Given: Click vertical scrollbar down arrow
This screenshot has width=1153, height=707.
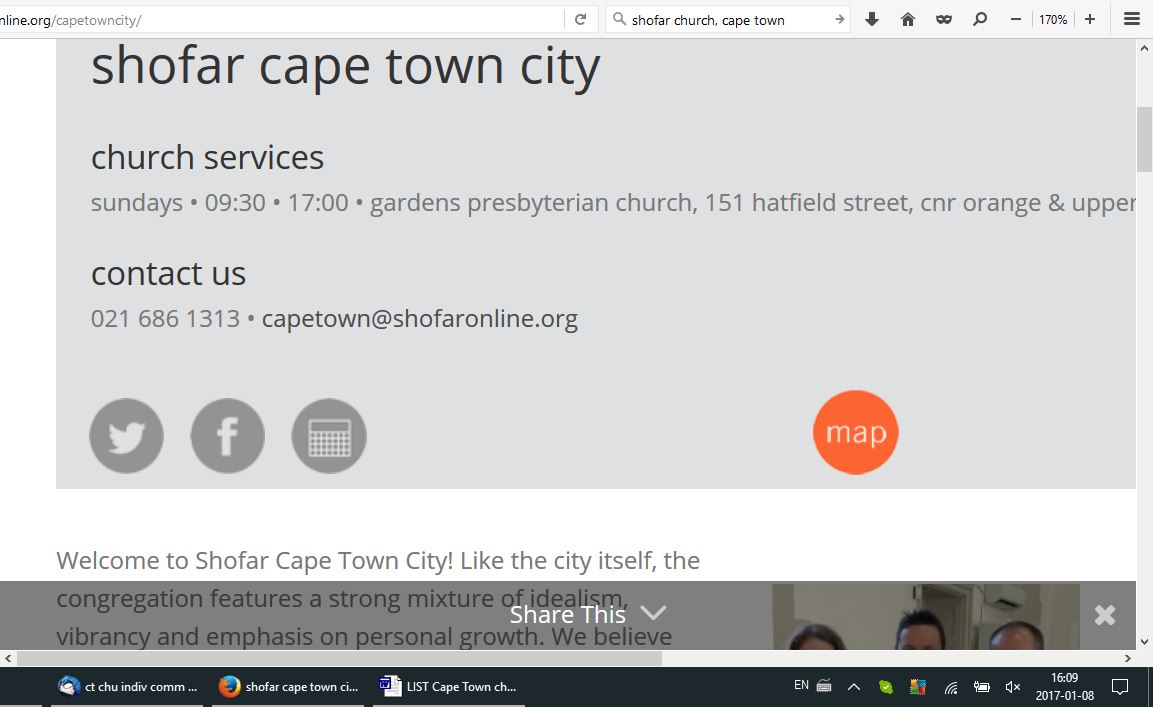Looking at the screenshot, I should point(1144,642).
